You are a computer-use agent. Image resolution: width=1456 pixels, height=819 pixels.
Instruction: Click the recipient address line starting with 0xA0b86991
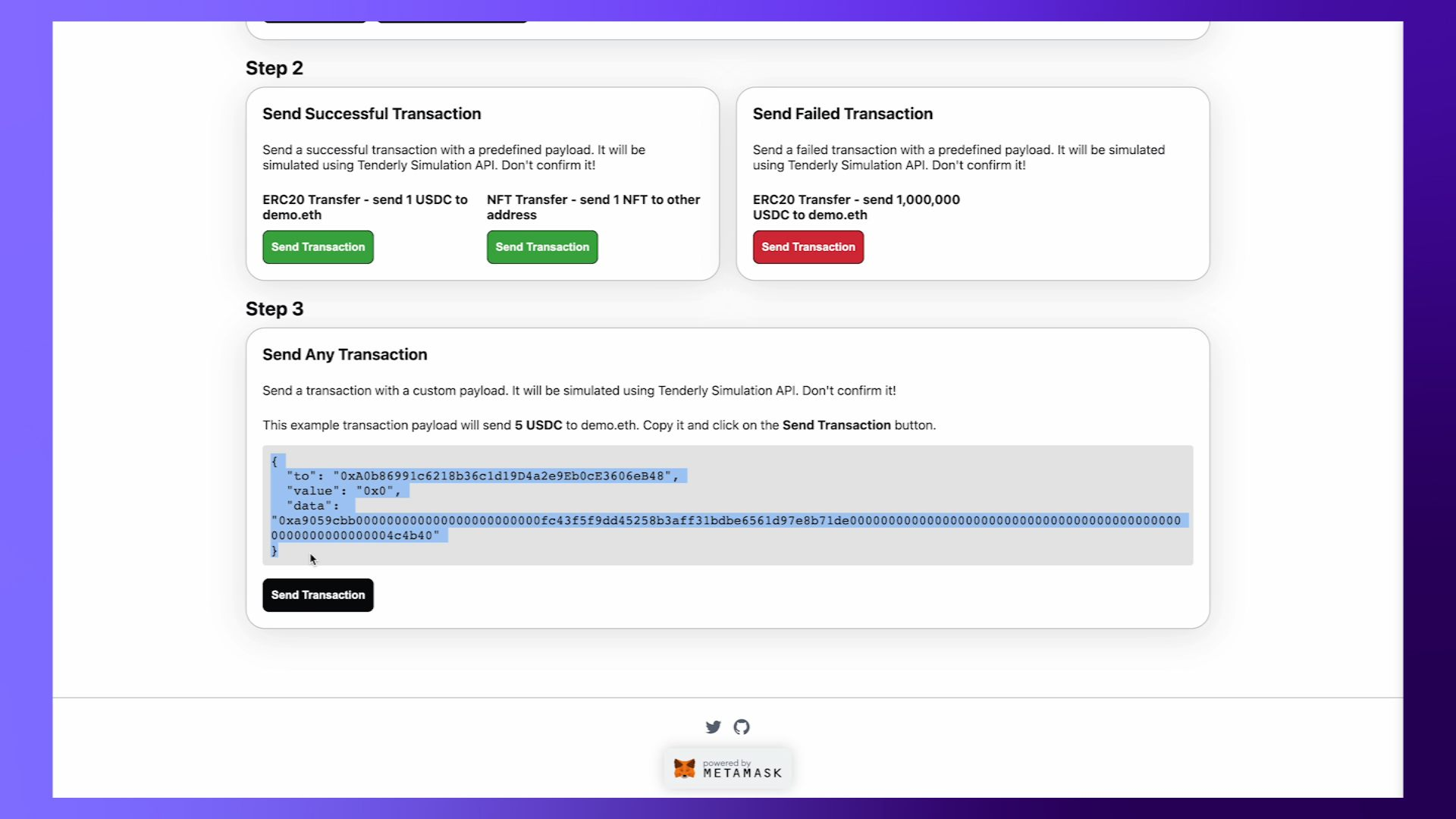point(479,475)
